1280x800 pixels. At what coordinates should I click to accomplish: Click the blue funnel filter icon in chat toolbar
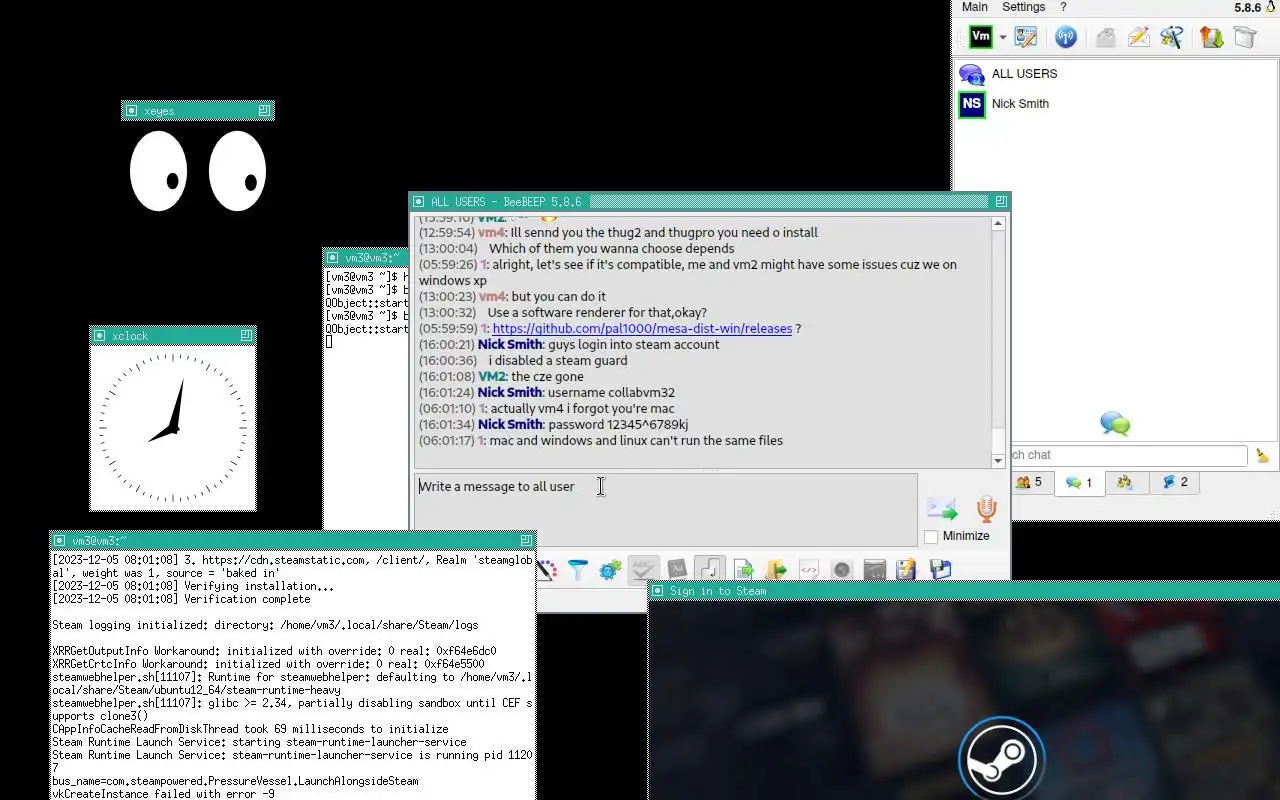pos(578,570)
